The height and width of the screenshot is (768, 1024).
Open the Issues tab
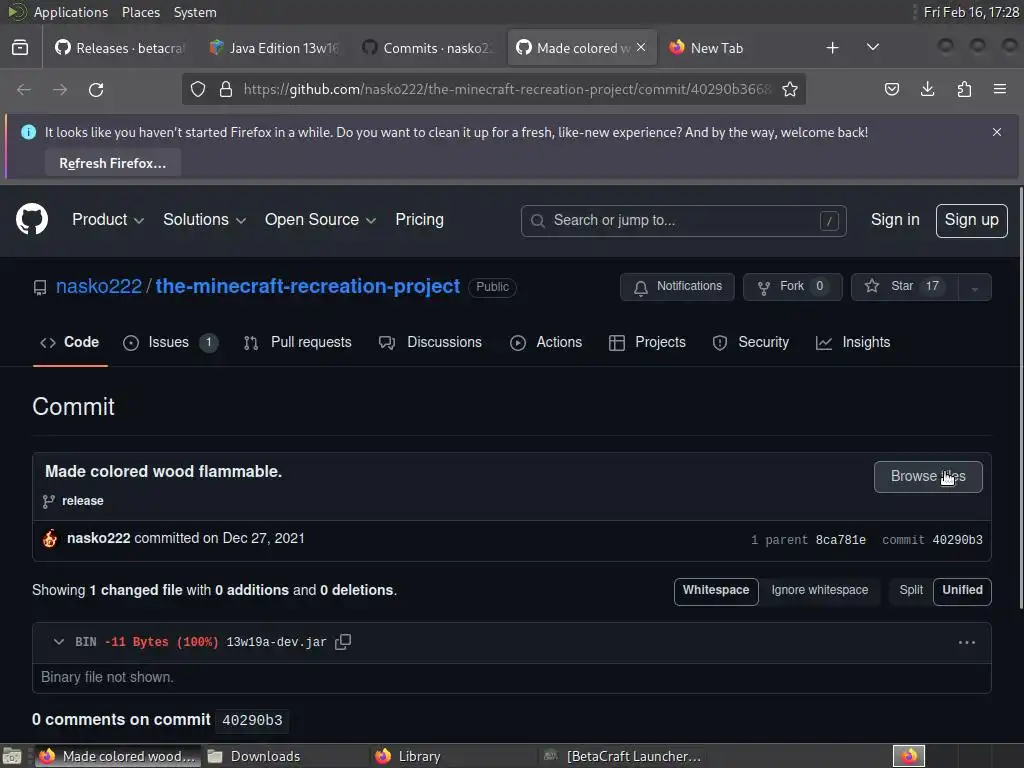point(170,343)
